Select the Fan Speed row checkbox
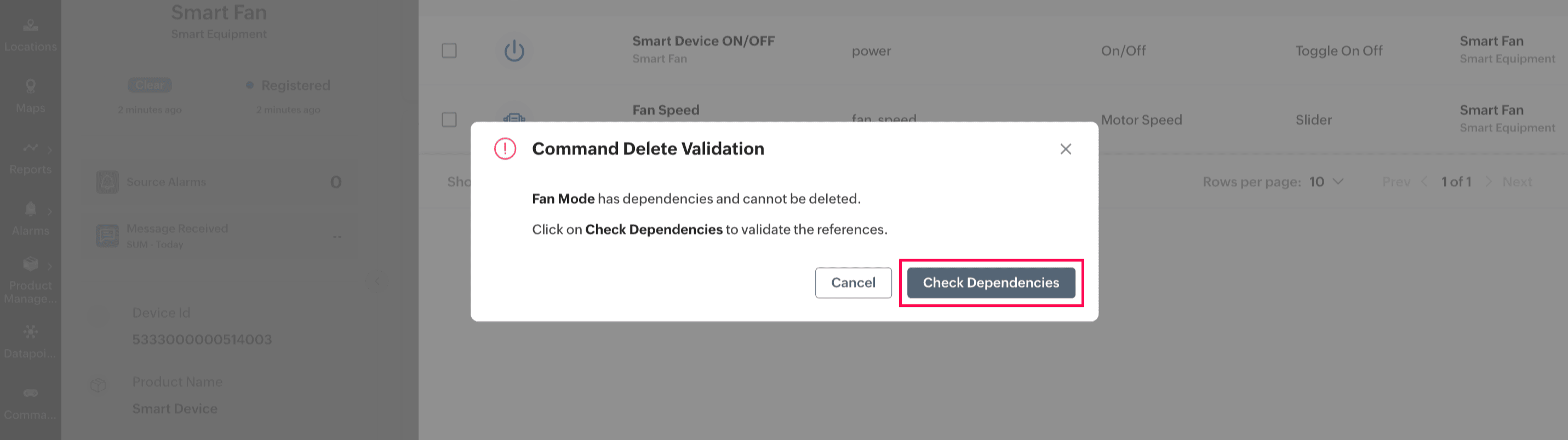The height and width of the screenshot is (440, 1568). coord(449,119)
